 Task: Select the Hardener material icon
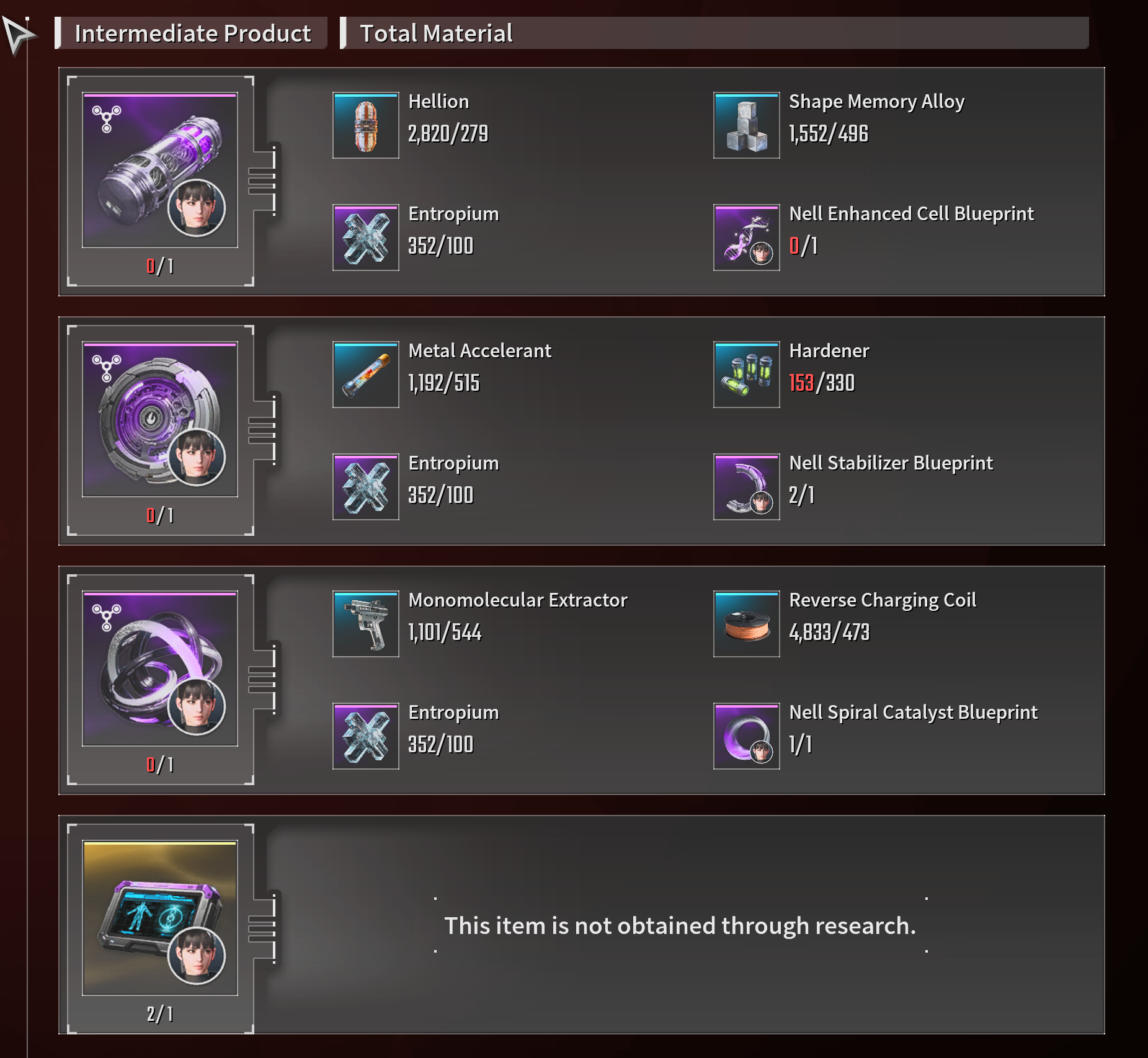coord(746,375)
